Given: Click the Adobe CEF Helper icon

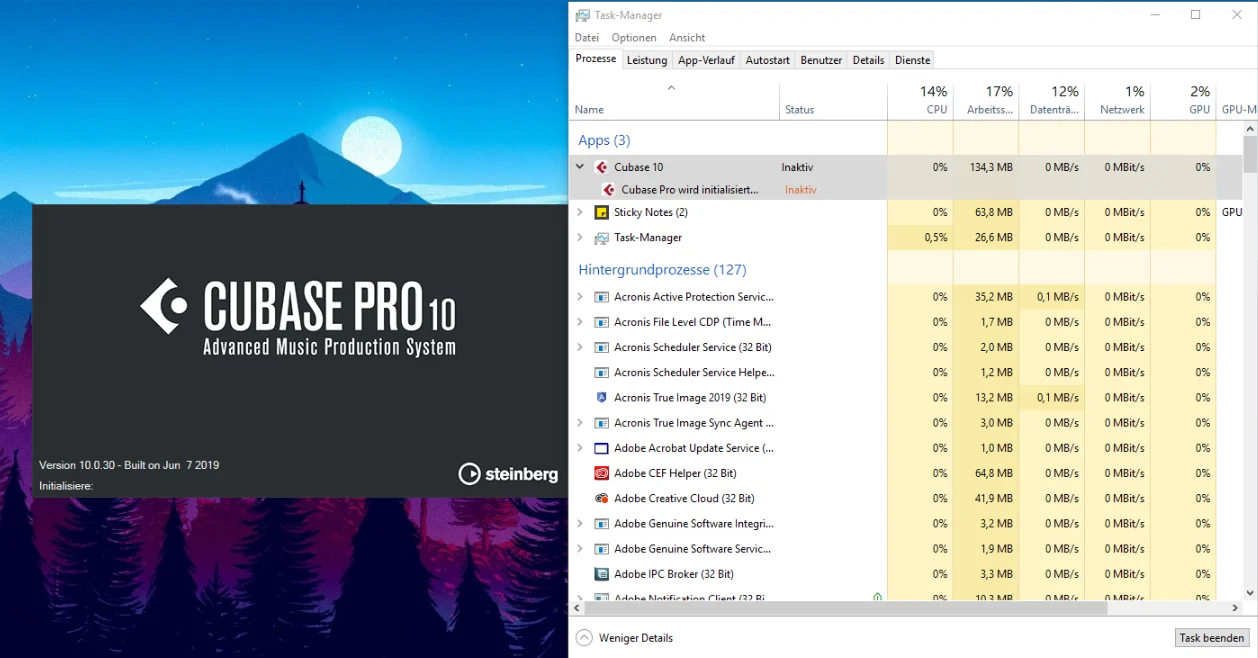Looking at the screenshot, I should click(x=601, y=473).
